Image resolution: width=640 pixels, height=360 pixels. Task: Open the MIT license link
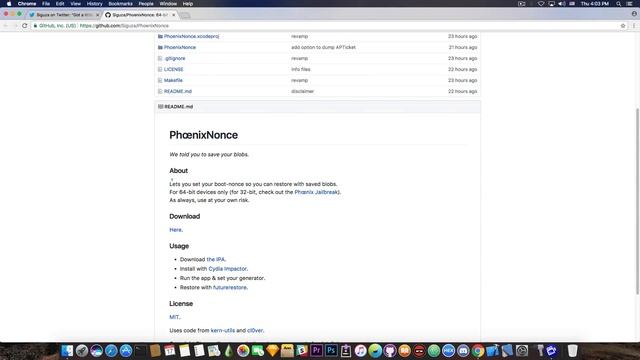(x=174, y=317)
